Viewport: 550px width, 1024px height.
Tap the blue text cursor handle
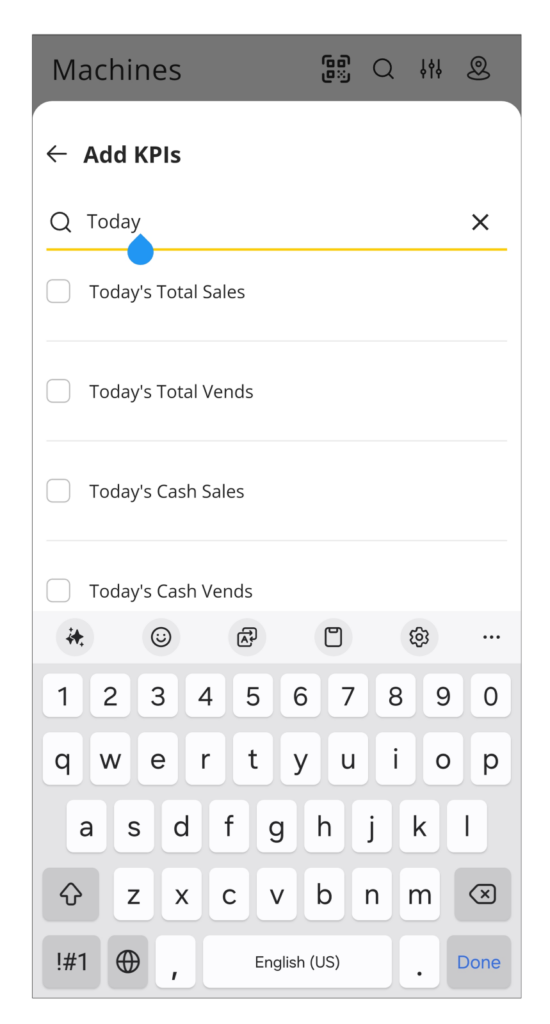click(x=140, y=250)
